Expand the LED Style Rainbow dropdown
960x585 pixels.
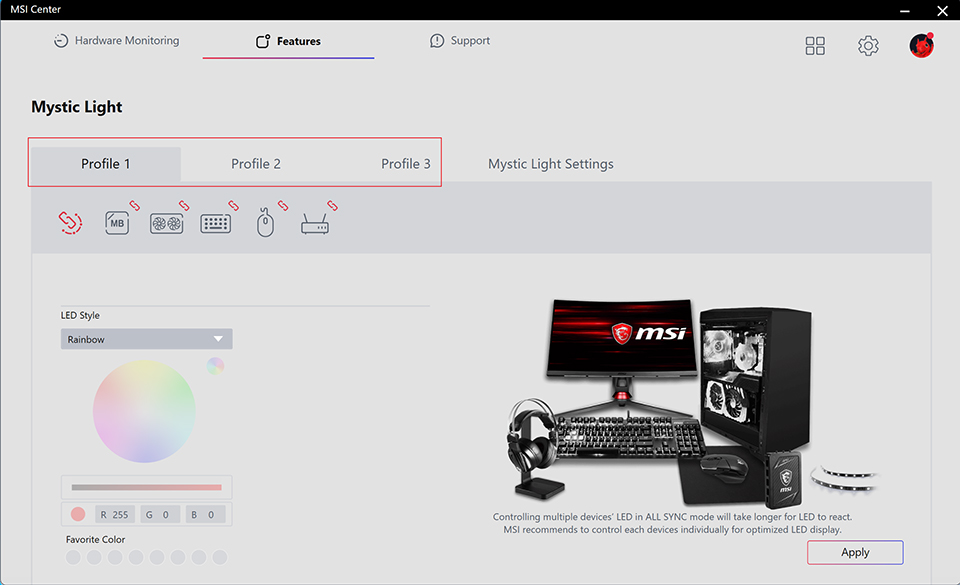(x=146, y=339)
